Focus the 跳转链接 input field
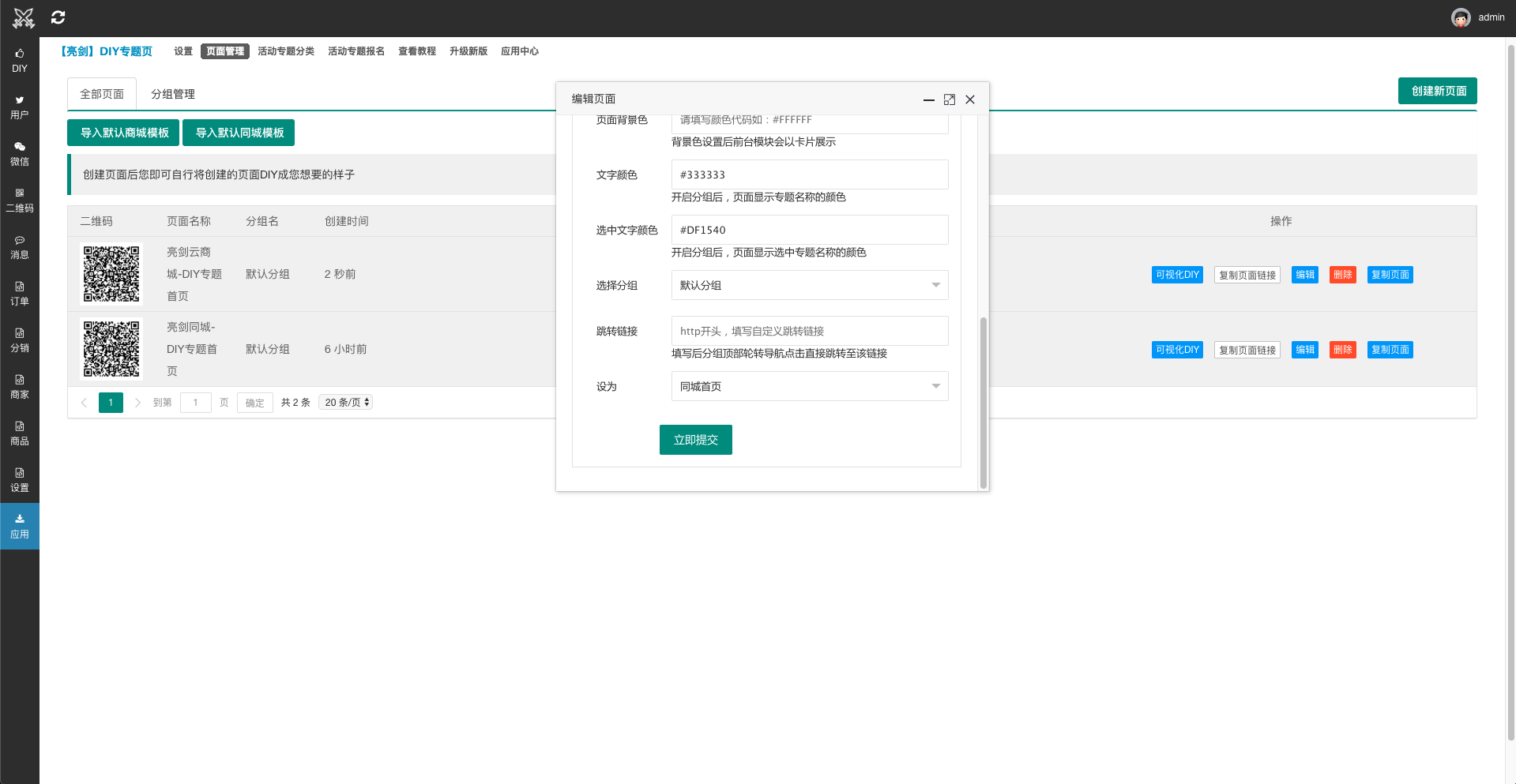This screenshot has width=1516, height=784. tap(810, 331)
